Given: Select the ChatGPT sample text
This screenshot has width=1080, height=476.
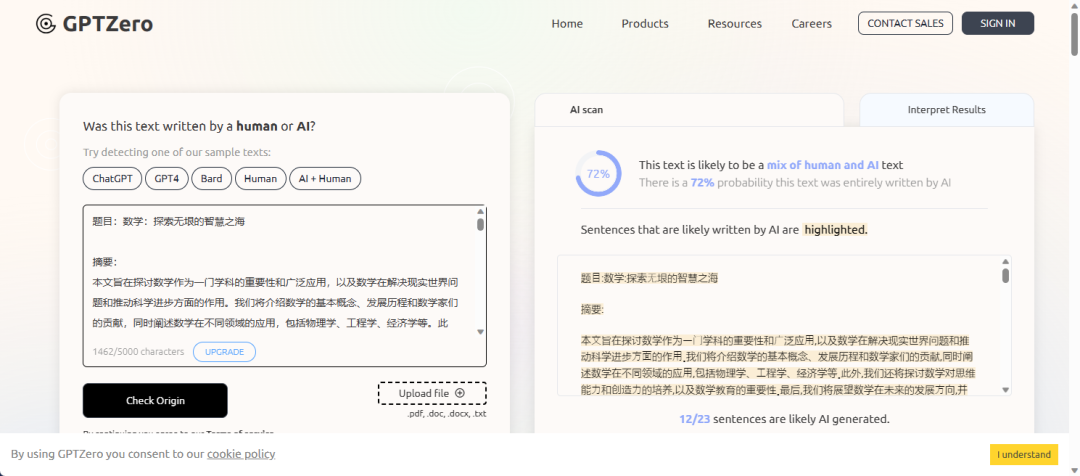Looking at the screenshot, I should [x=112, y=179].
